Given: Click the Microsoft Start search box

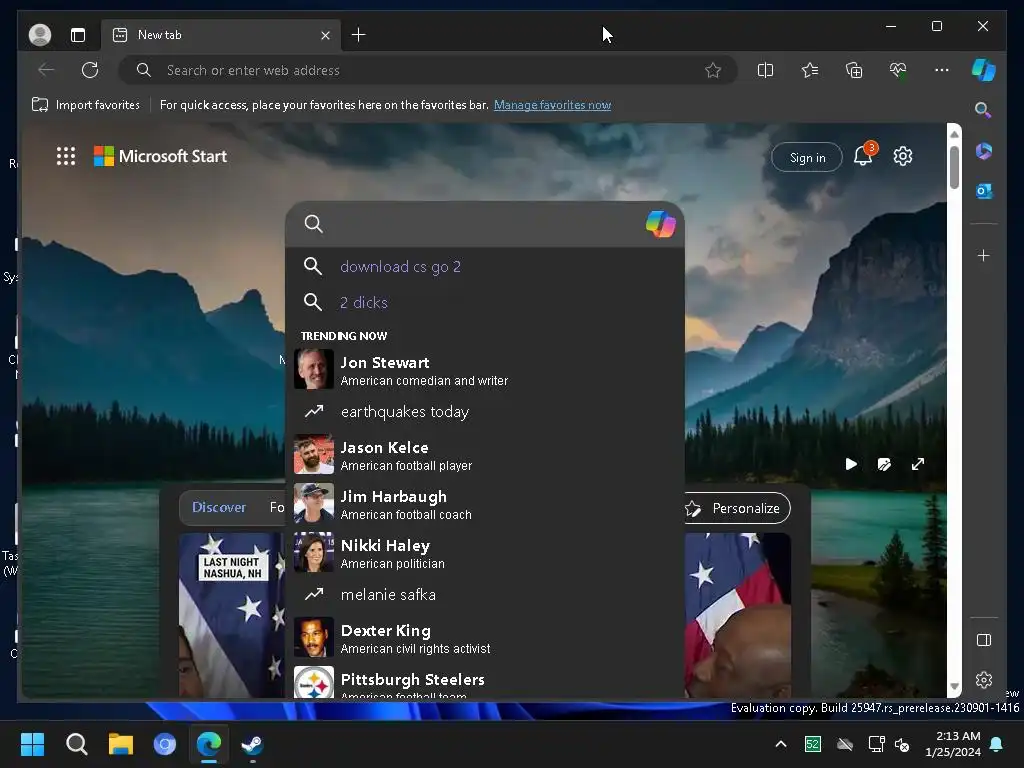Looking at the screenshot, I should [483, 224].
